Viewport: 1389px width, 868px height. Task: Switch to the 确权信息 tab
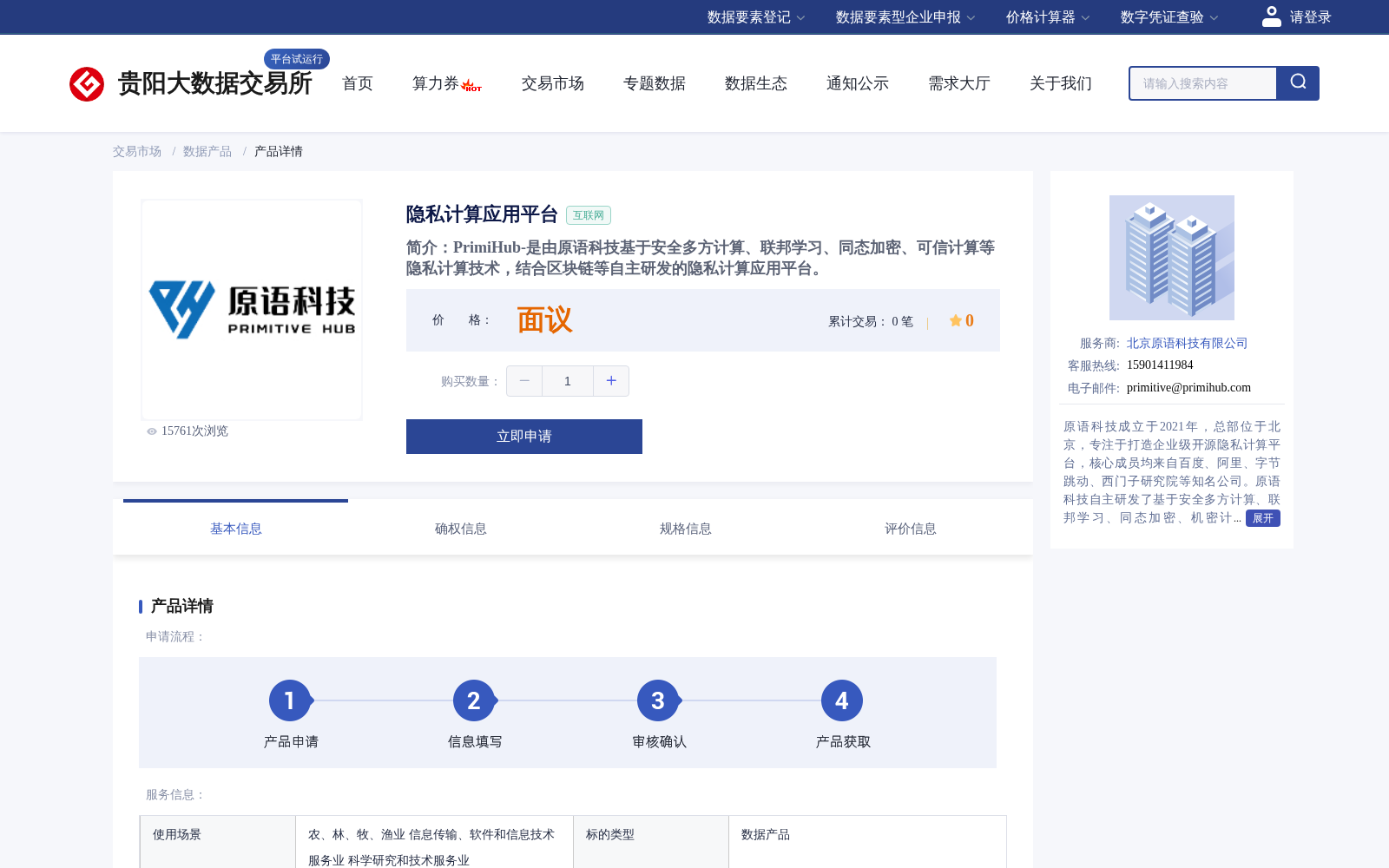point(461,529)
